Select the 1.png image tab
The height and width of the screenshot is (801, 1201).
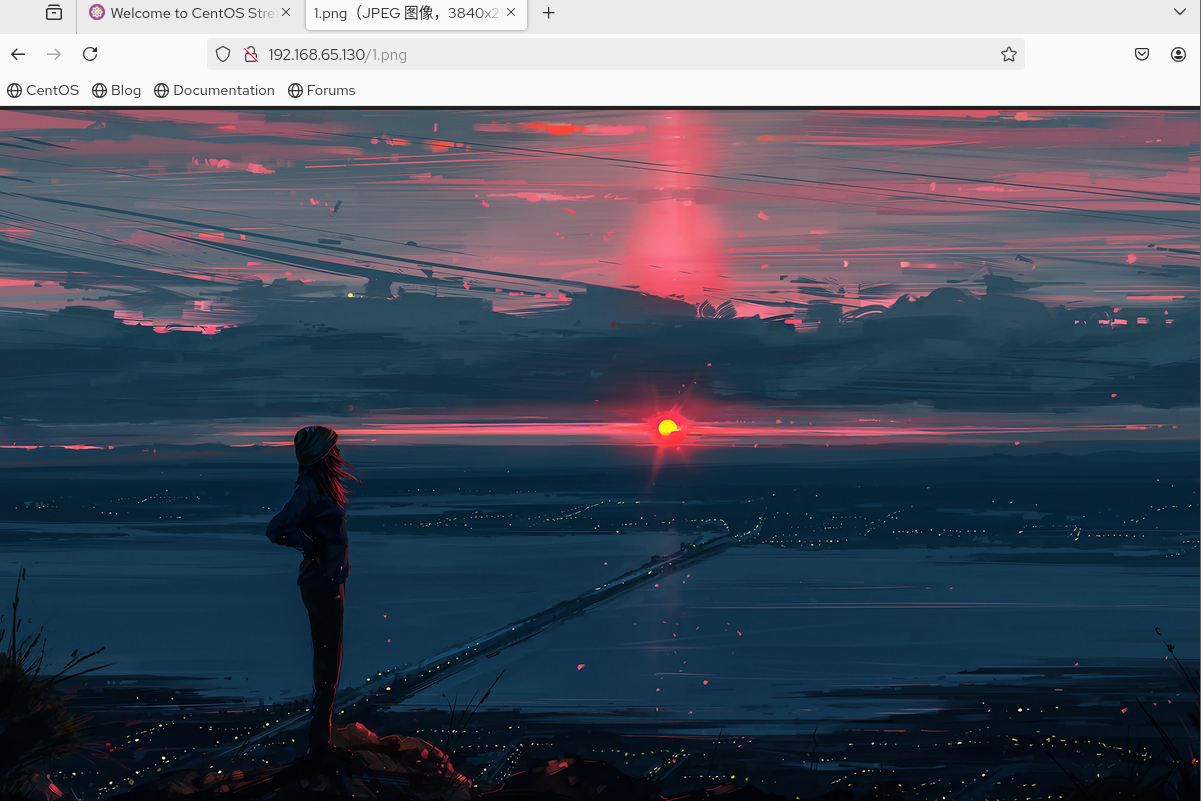click(x=416, y=13)
